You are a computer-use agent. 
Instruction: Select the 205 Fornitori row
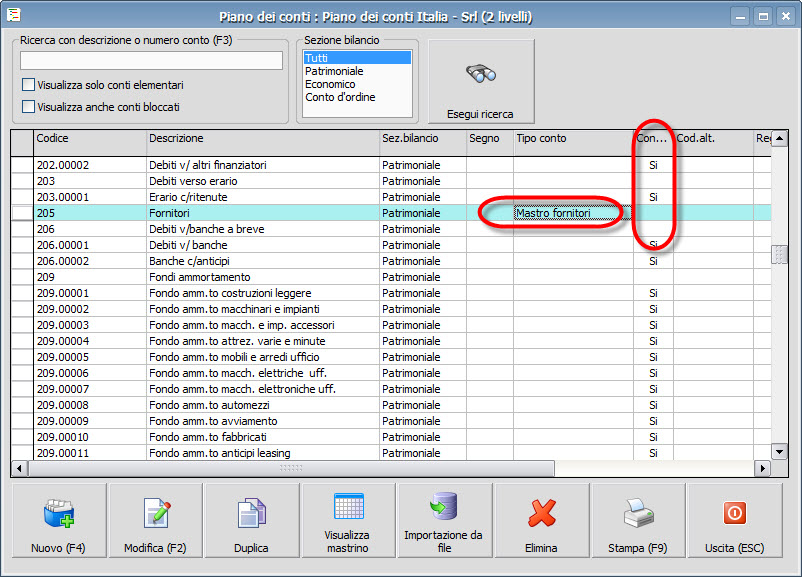click(391, 213)
